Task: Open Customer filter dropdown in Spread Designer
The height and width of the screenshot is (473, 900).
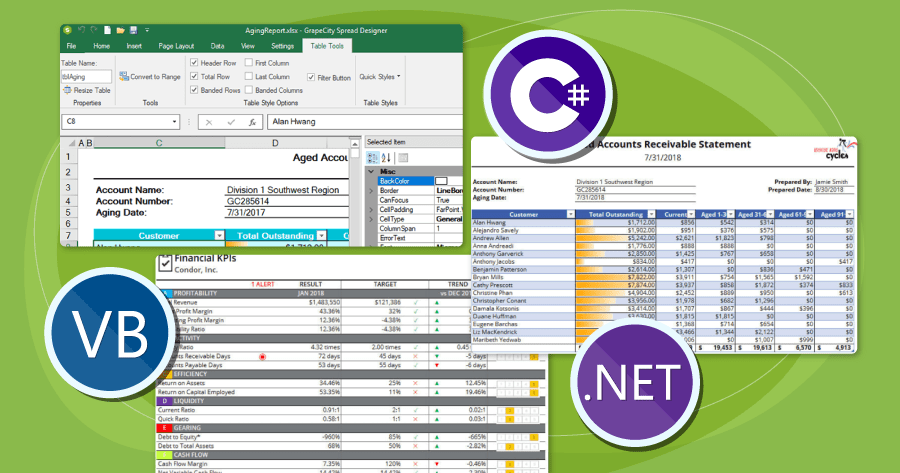Action: click(x=219, y=236)
